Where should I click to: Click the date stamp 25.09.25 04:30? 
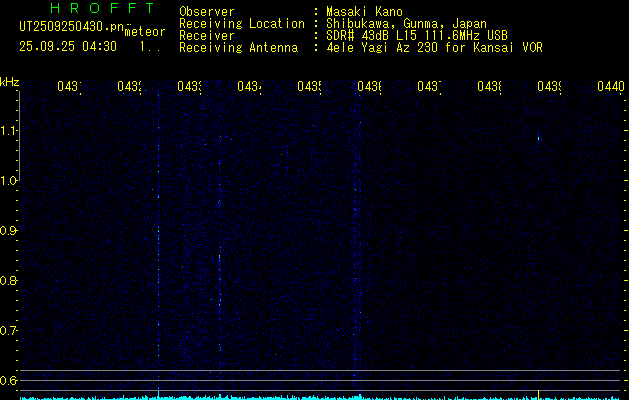click(x=68, y=47)
